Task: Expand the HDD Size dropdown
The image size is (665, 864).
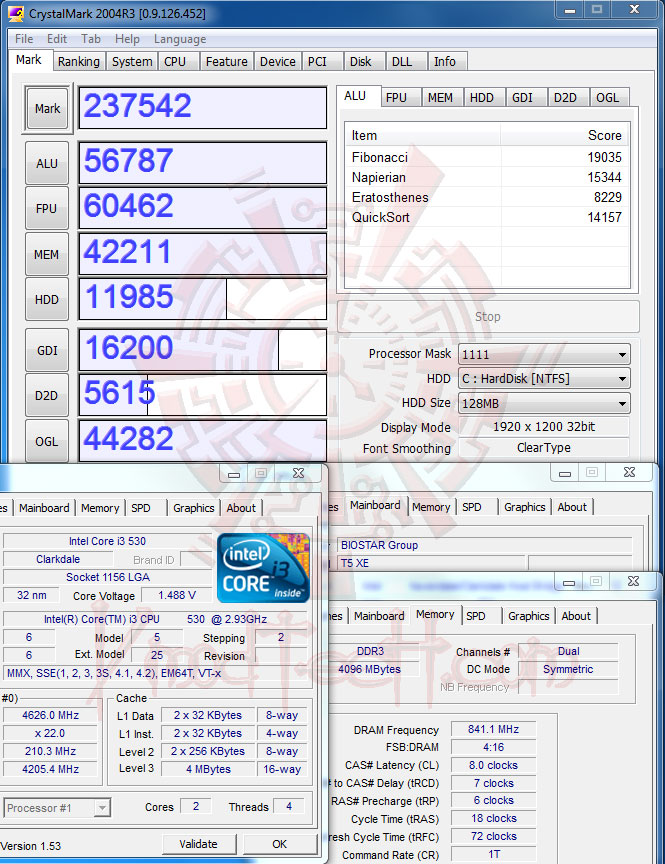Action: point(544,403)
